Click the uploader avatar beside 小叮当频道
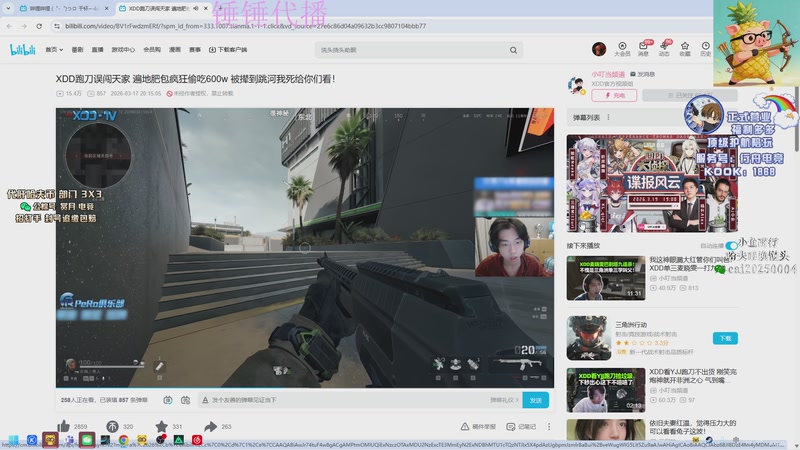This screenshot has width=800, height=450. [577, 85]
